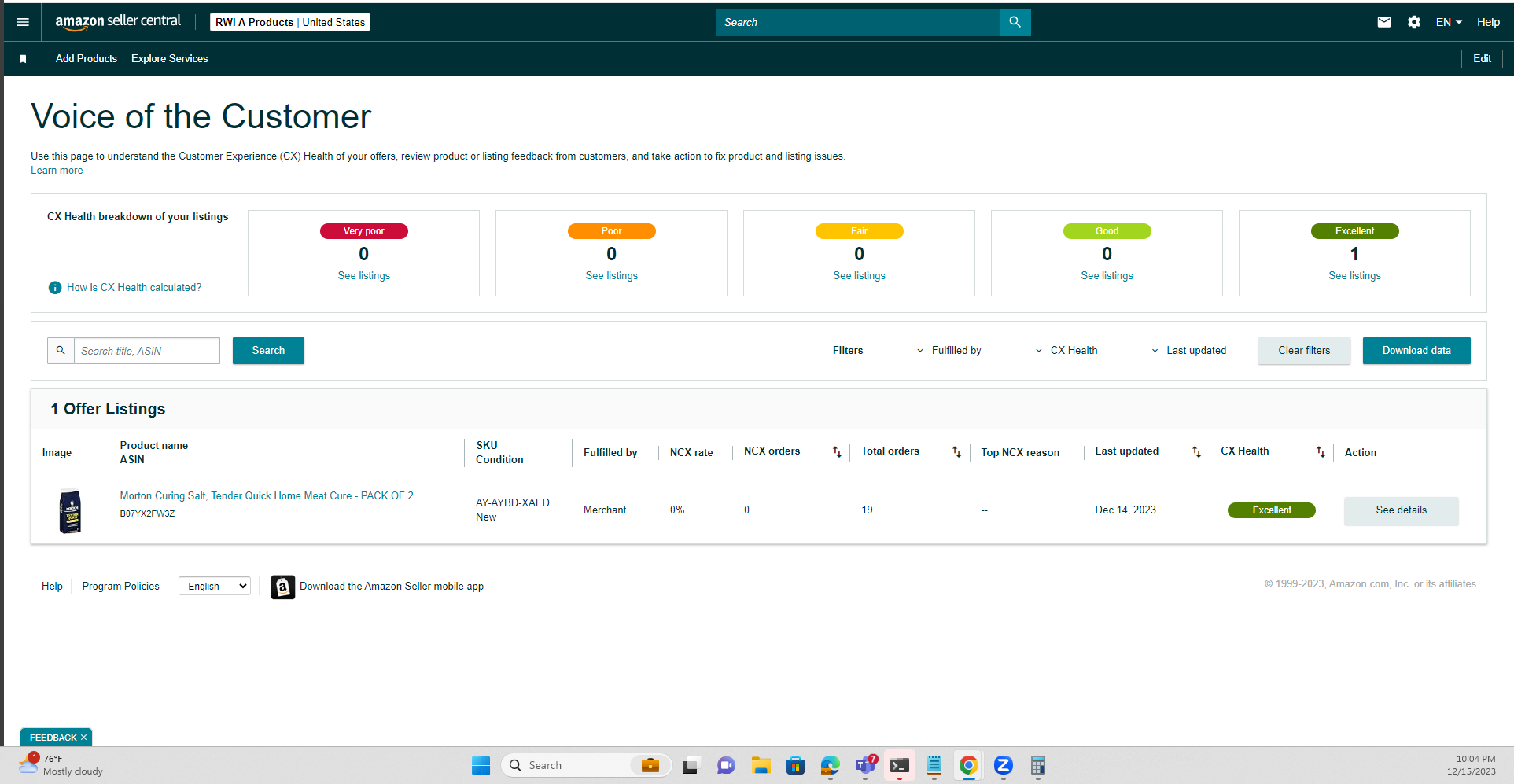This screenshot has height=784, width=1514.
Task: Open the Help link in top header
Action: [1488, 22]
